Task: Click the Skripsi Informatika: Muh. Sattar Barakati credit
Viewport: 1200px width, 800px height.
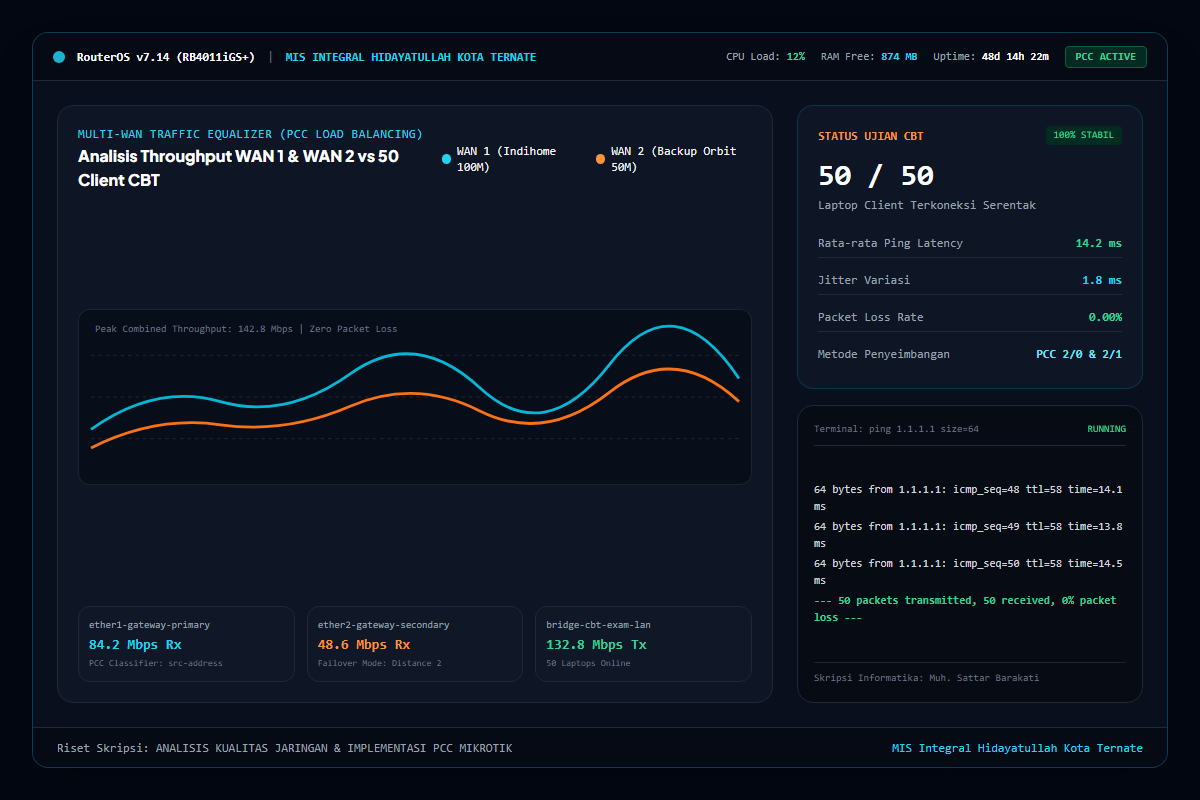Action: click(927, 678)
